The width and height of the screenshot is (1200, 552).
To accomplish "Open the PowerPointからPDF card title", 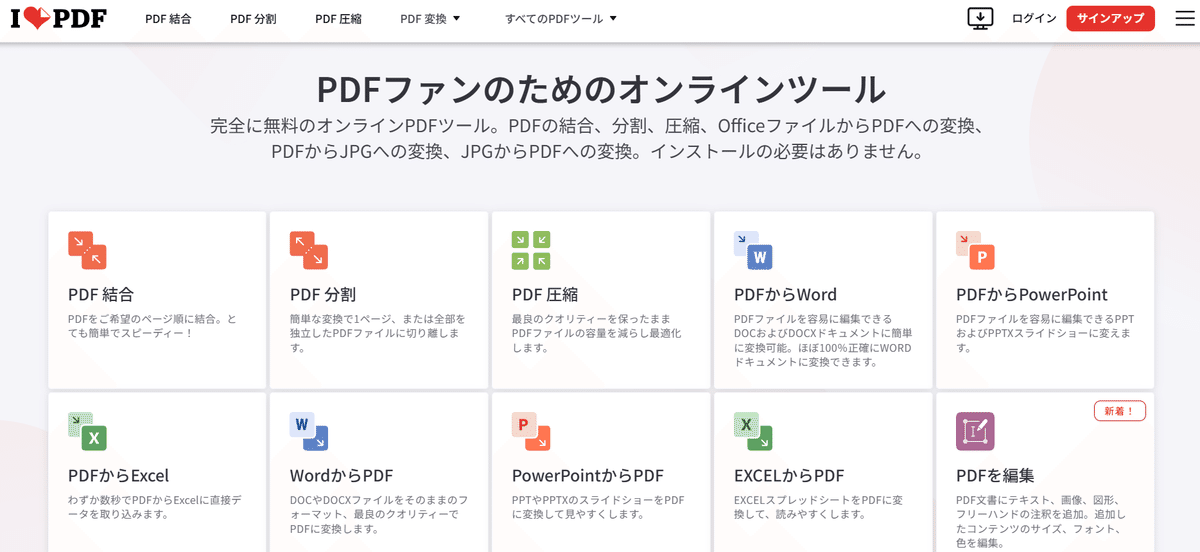I will point(588,476).
